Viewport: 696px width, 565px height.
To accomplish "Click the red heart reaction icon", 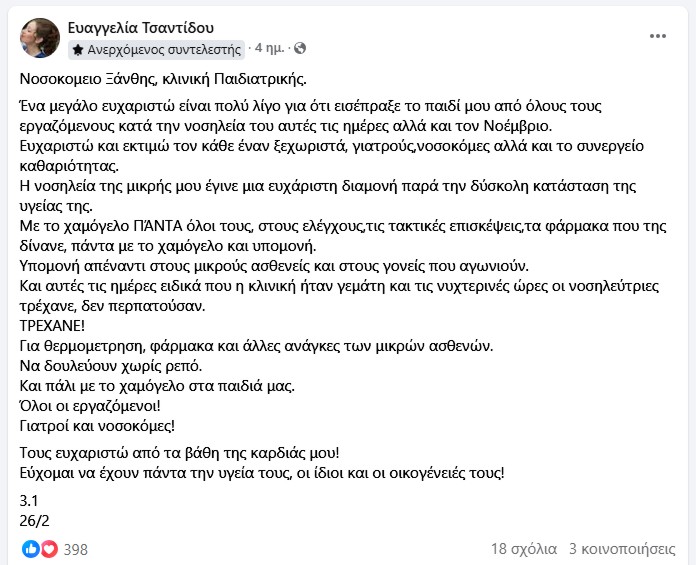I will pos(48,549).
